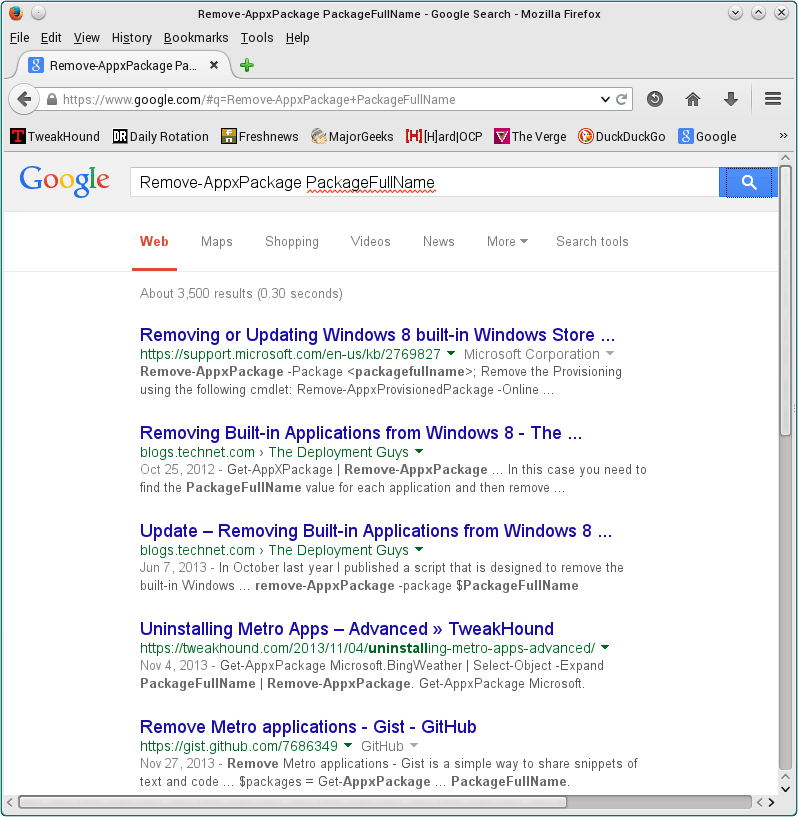This screenshot has height=817, width=798.
Task: Open a new tab with the green plus
Action: 247,65
